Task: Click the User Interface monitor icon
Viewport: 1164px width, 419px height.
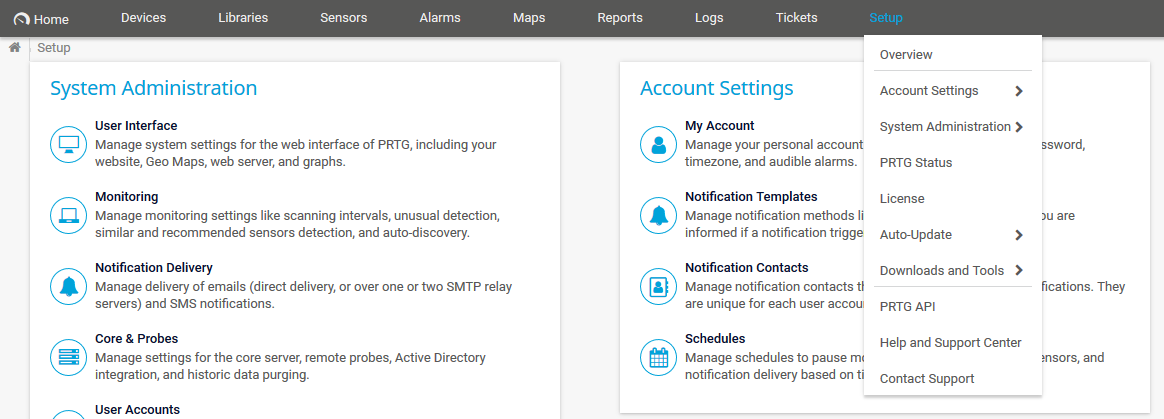Action: tap(69, 144)
